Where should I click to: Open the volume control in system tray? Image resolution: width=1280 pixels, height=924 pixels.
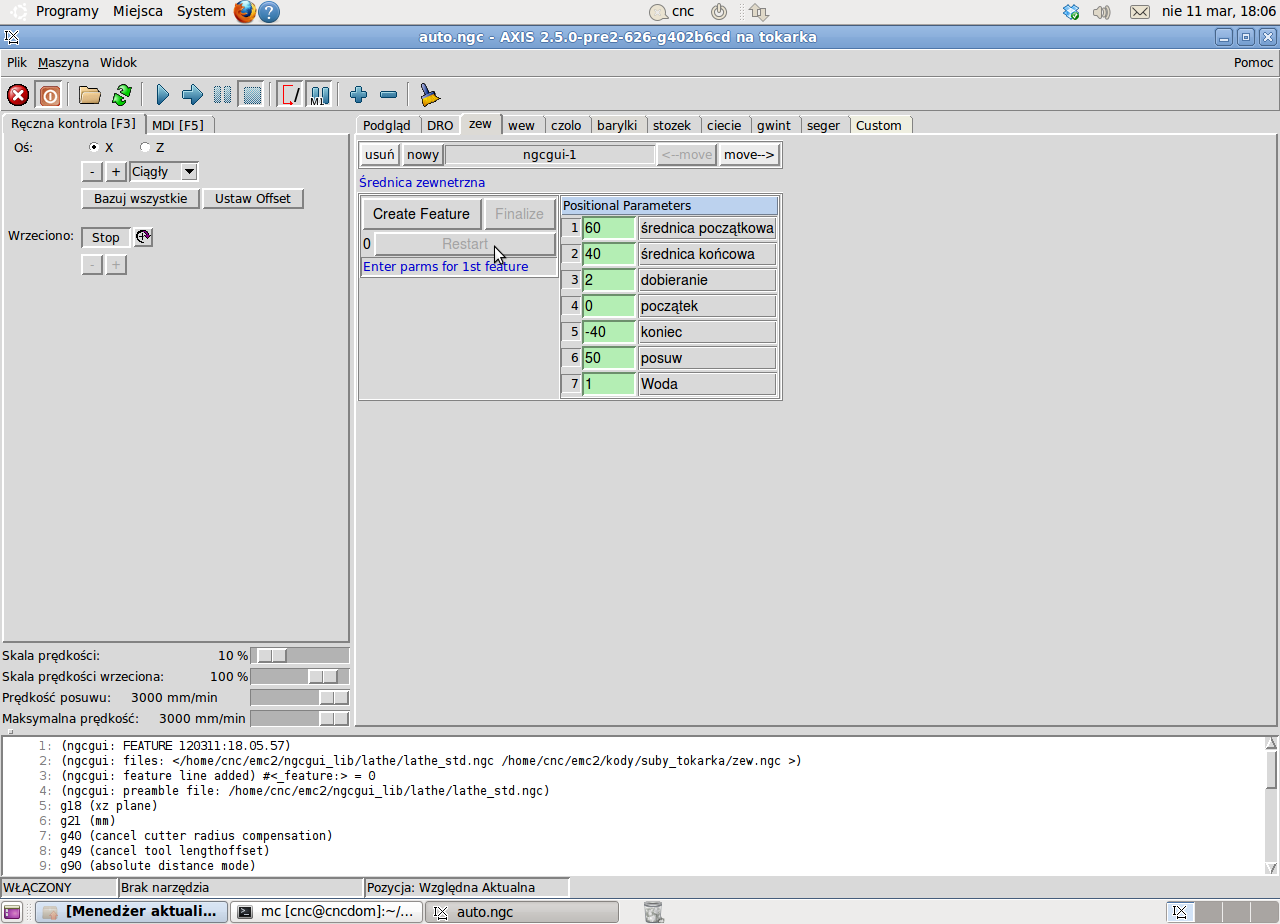click(x=1102, y=12)
